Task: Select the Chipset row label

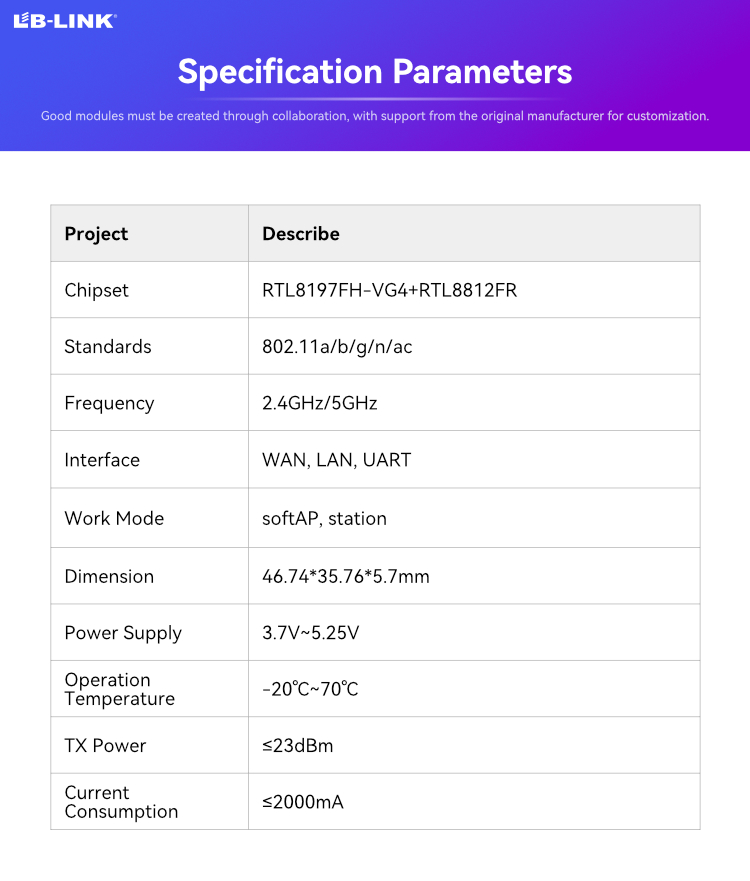Action: click(x=96, y=290)
